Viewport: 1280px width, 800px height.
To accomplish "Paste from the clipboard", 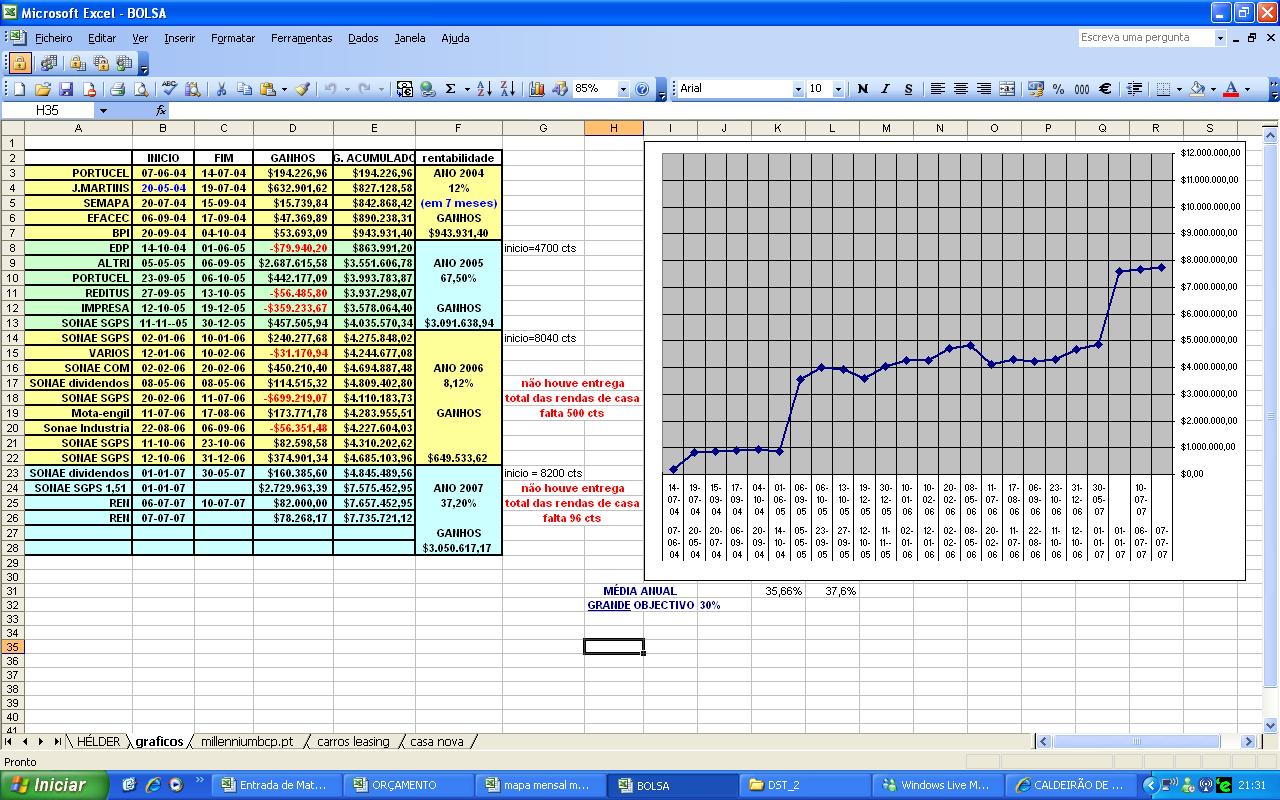I will pos(267,89).
